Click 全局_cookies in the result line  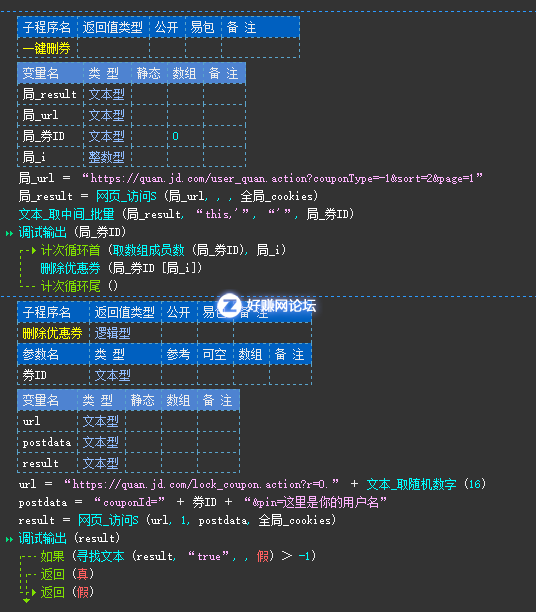coord(294,520)
